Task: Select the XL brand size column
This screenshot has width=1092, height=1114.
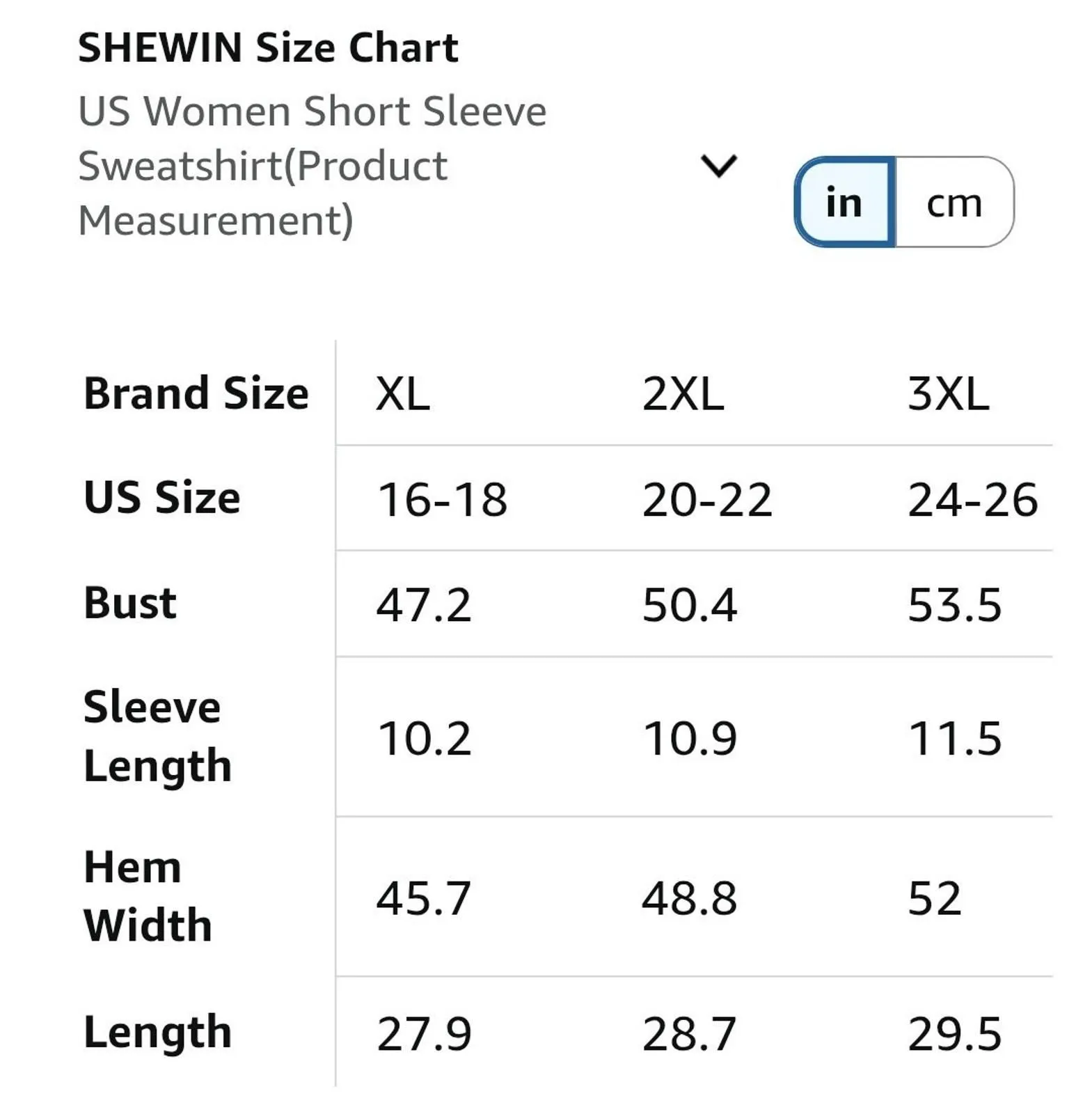Action: coord(402,394)
